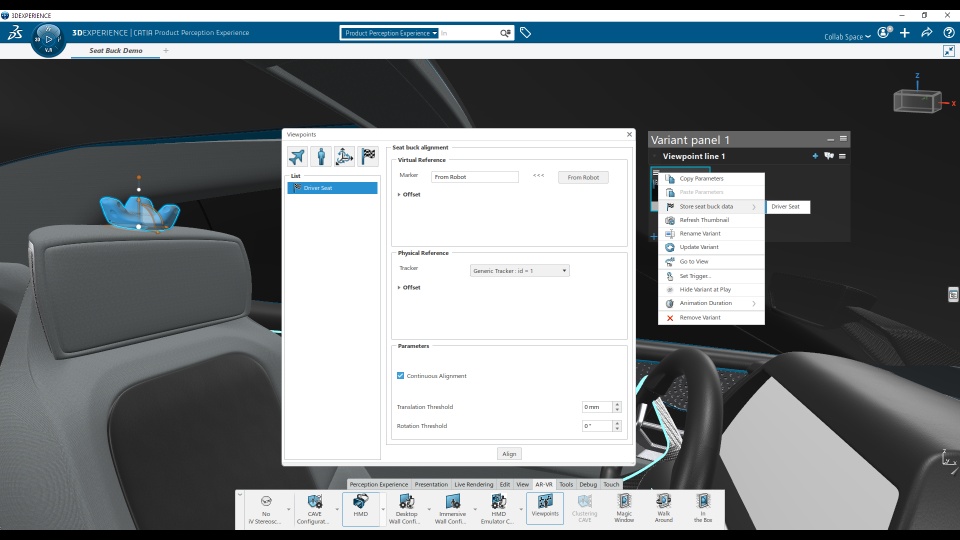
Task: Select Update Variant menu entry
Action: [x=711, y=247]
